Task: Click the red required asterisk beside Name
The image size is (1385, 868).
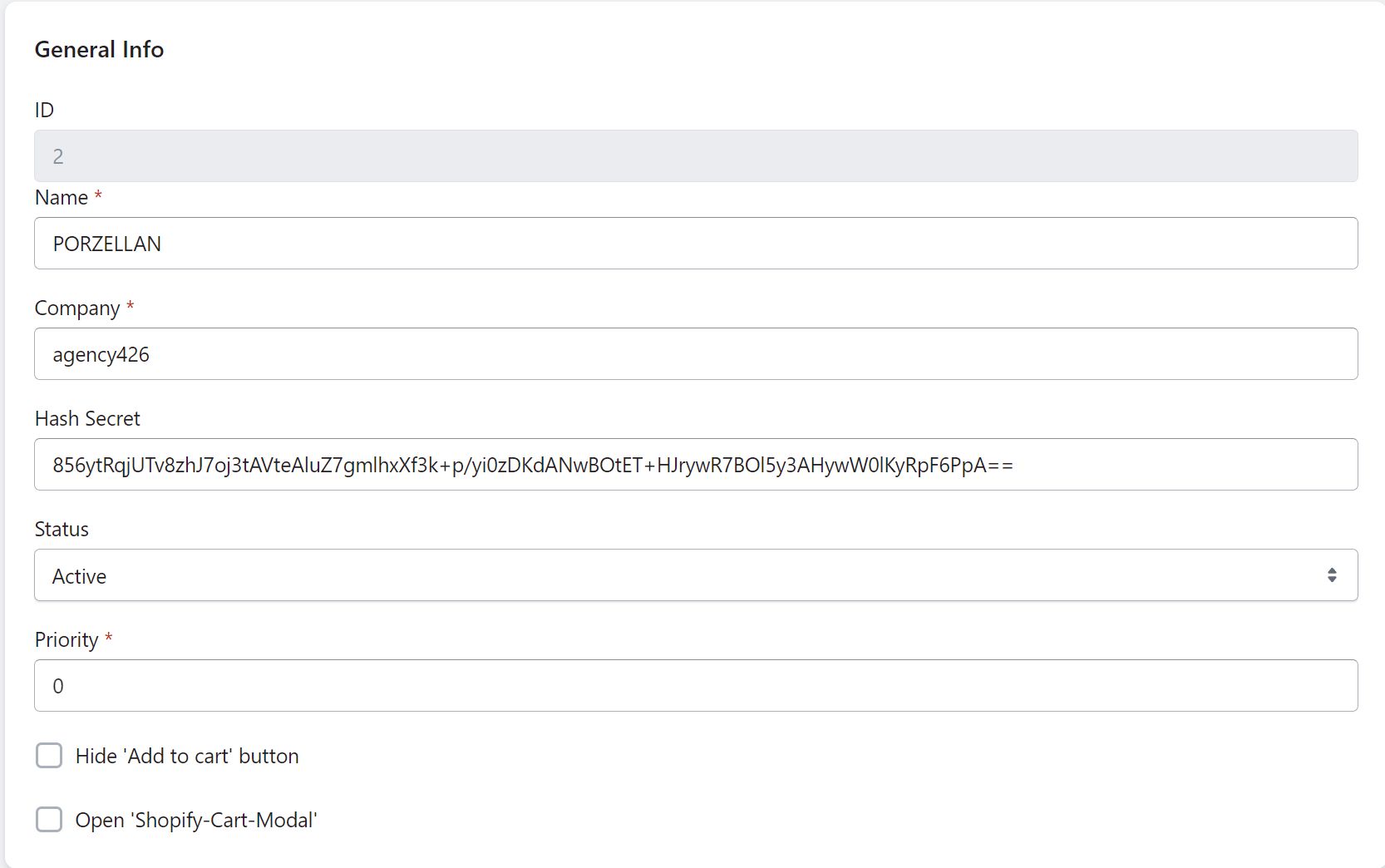Action: [98, 195]
